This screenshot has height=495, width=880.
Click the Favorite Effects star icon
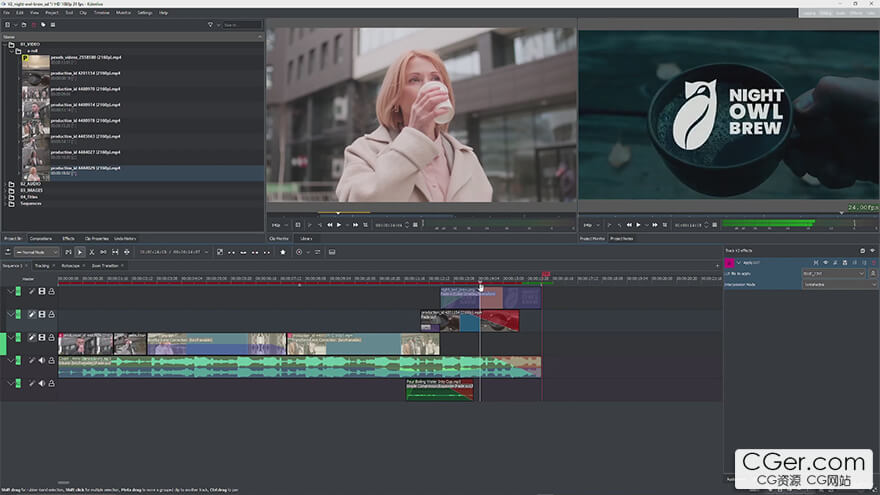tap(283, 253)
